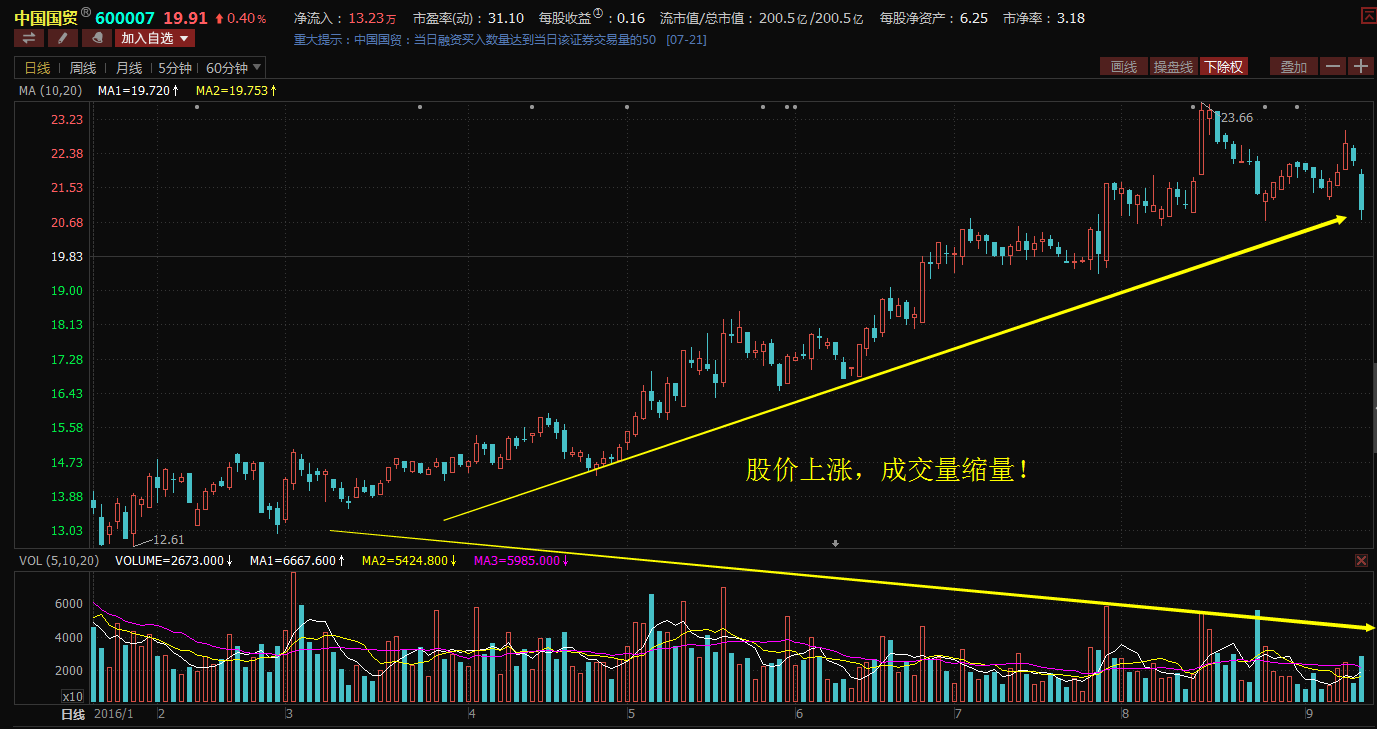Open the 加入自选 dropdown
The height and width of the screenshot is (729, 1377).
[x=154, y=38]
